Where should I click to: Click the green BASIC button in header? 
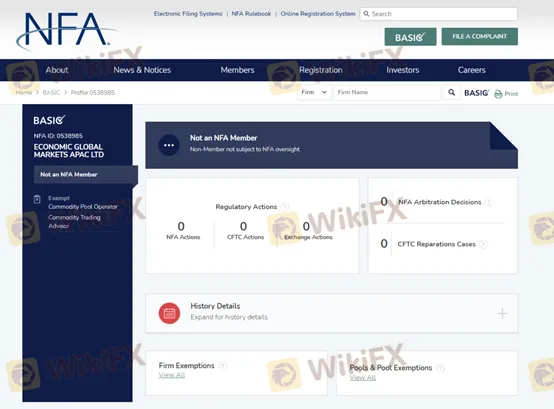coord(410,37)
